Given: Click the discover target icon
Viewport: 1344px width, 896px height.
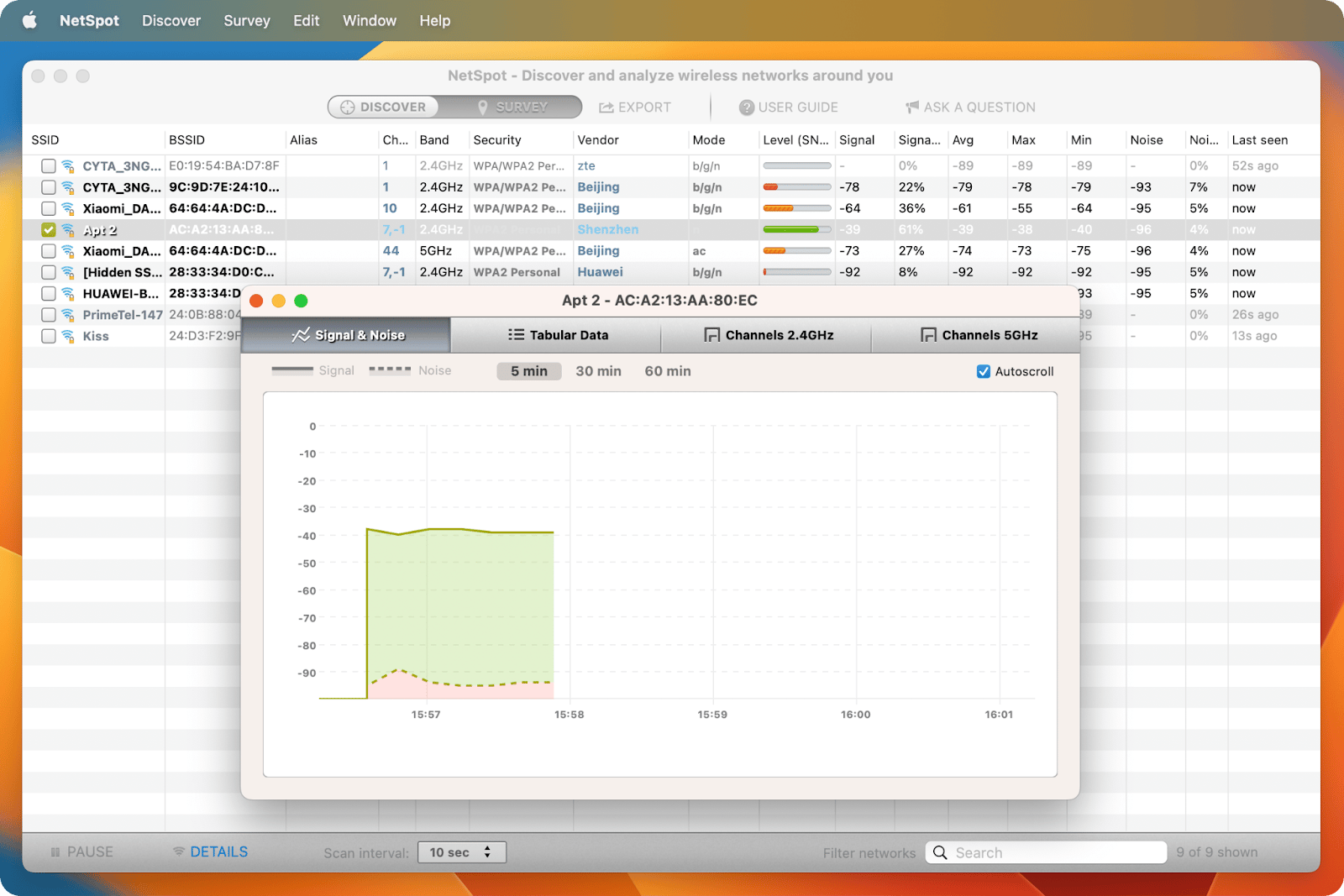Looking at the screenshot, I should point(347,107).
